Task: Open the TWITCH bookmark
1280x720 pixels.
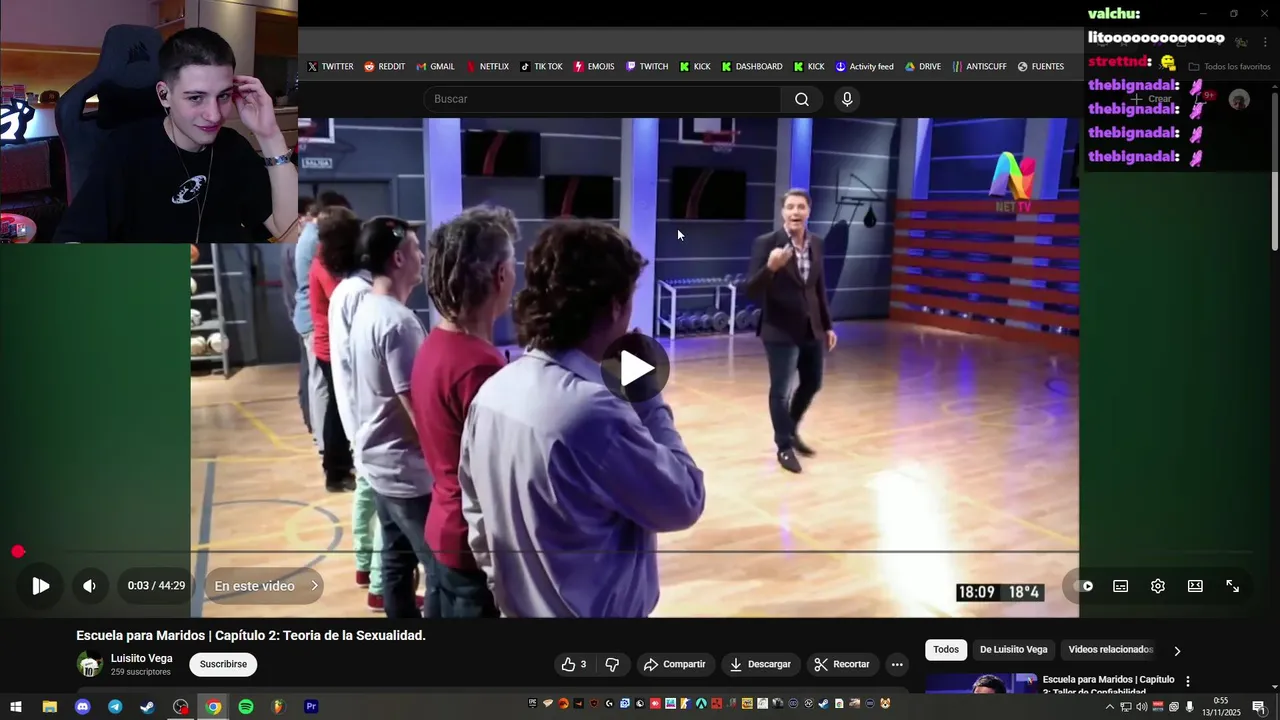Action: click(647, 67)
